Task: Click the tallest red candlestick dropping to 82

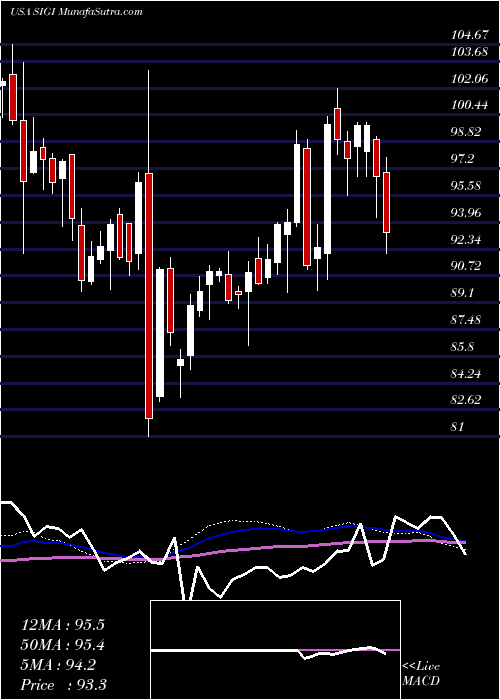Action: pos(149,296)
